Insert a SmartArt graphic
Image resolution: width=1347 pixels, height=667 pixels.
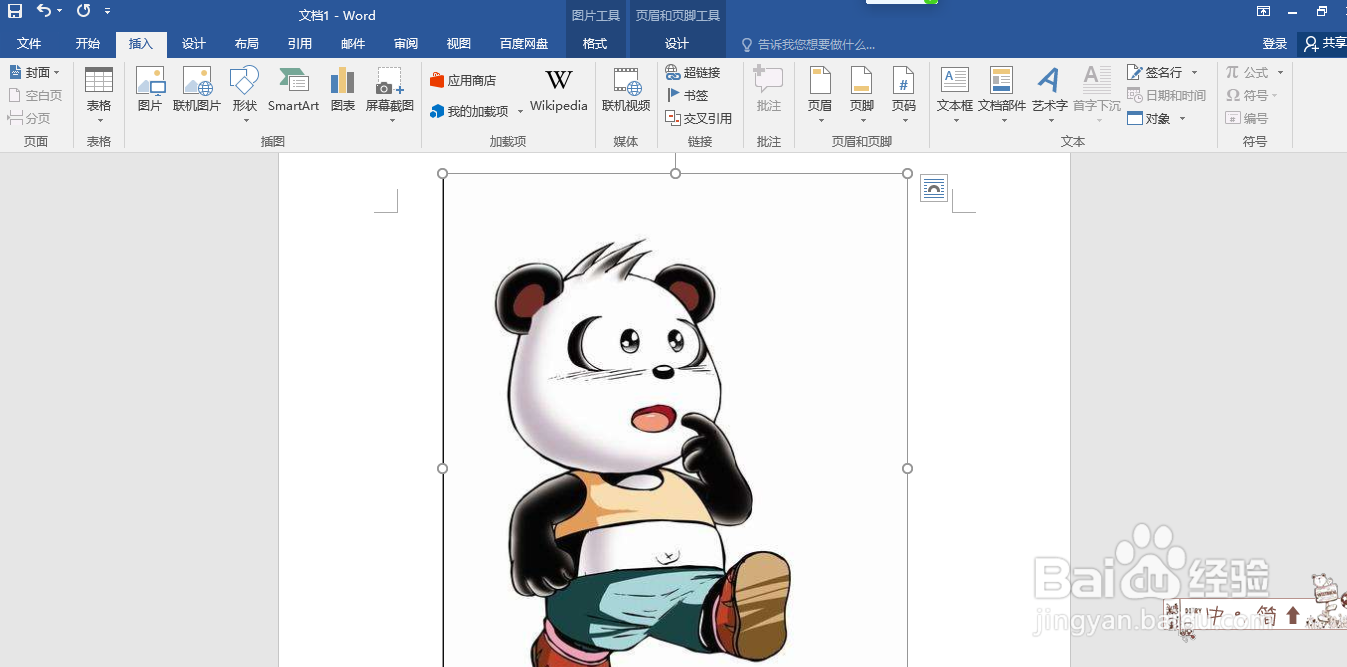[x=293, y=90]
